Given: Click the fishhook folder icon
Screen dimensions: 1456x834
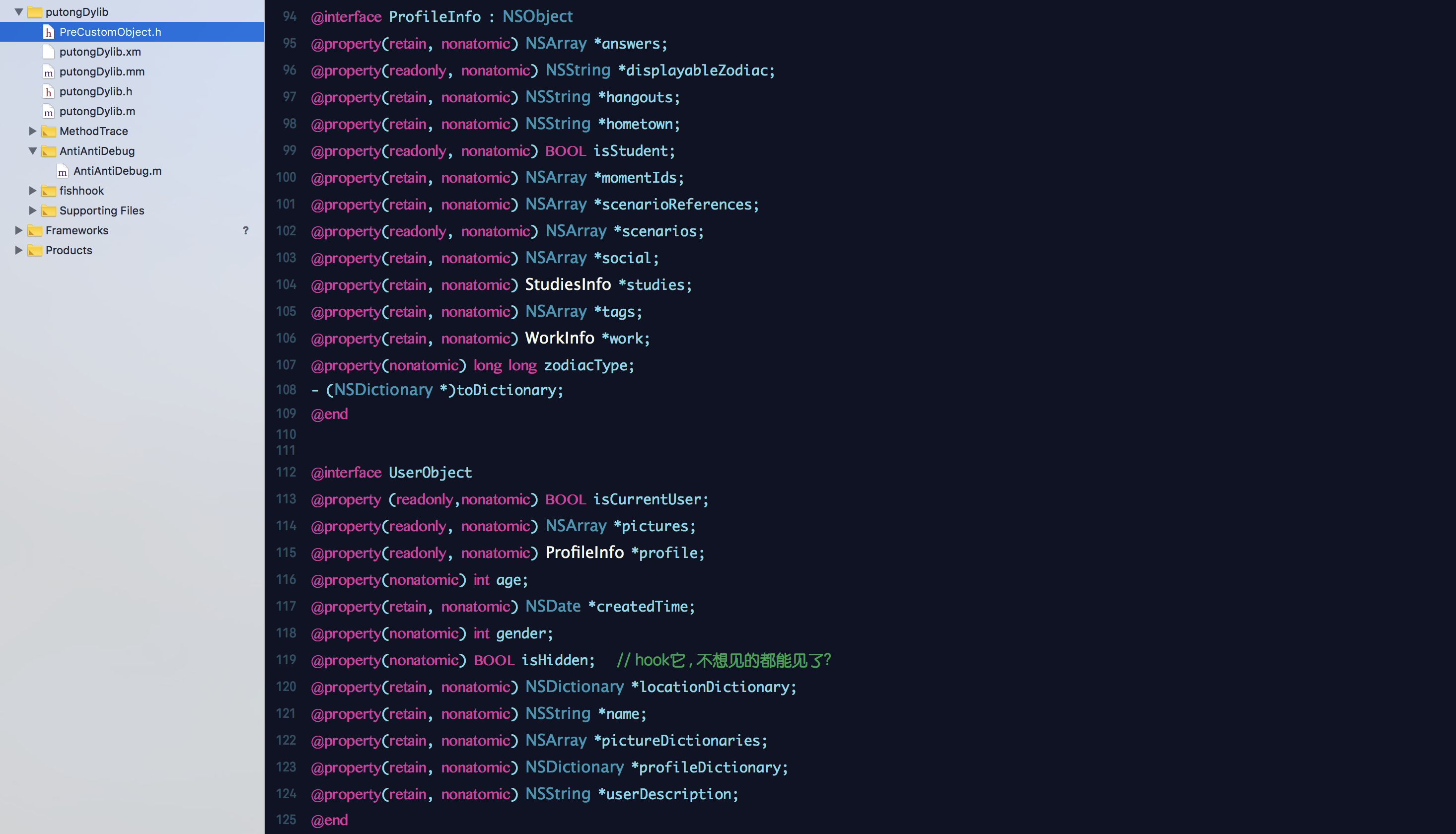Looking at the screenshot, I should tap(49, 191).
